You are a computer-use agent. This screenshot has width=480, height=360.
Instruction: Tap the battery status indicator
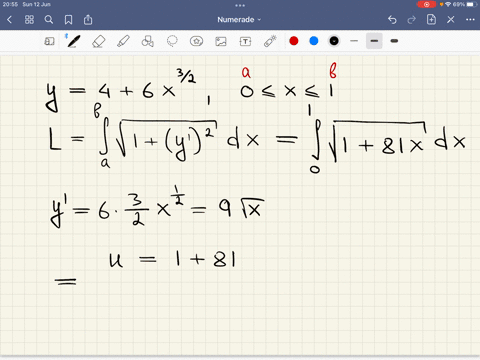click(x=472, y=4)
